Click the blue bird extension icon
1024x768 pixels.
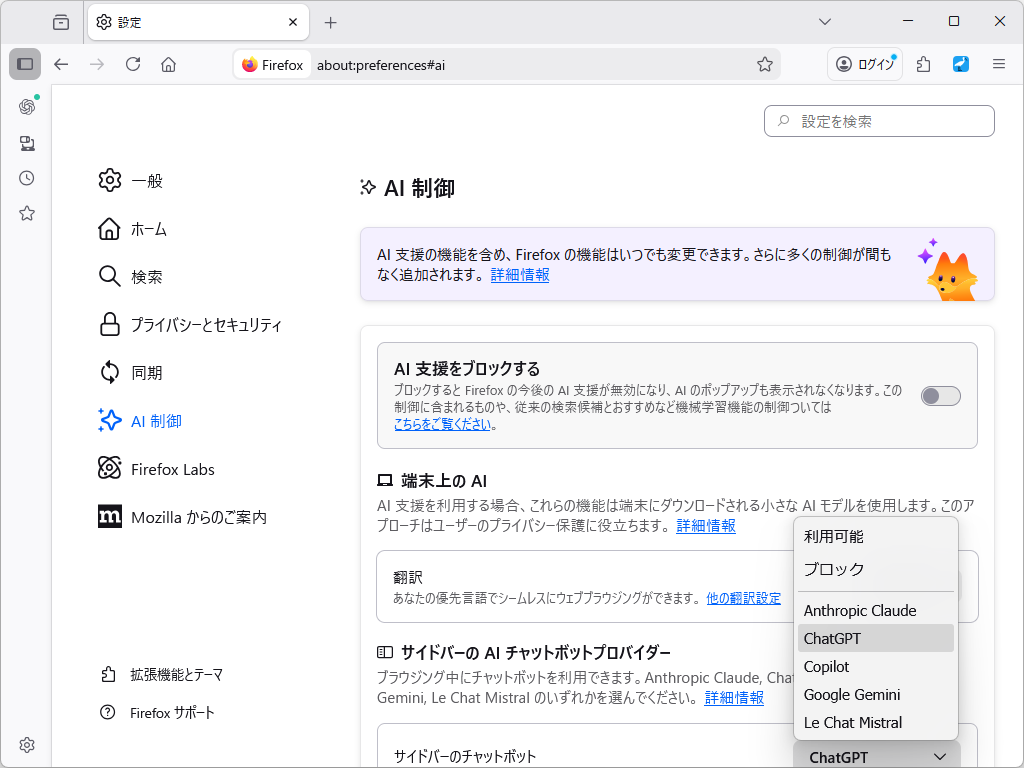(960, 64)
